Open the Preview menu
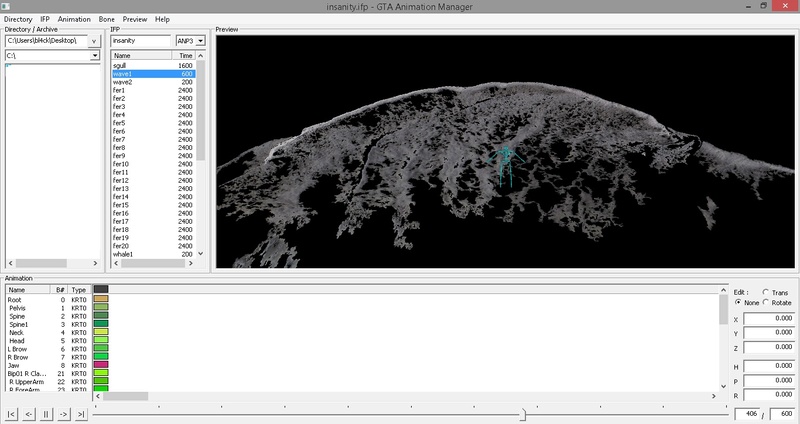This screenshot has width=800, height=424. click(x=135, y=19)
